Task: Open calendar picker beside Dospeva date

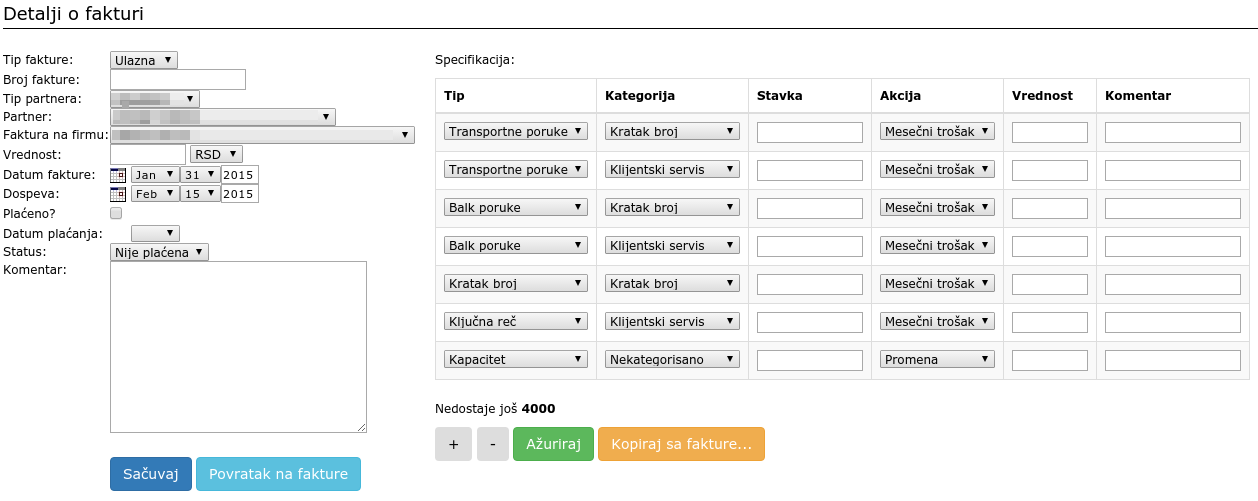Action: pyautogui.click(x=118, y=194)
